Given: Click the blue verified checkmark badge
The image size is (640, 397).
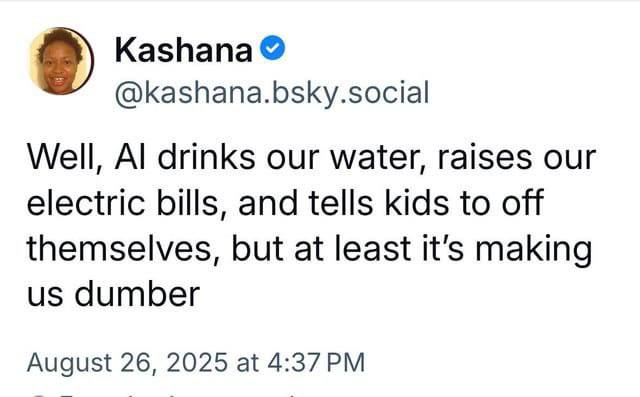Looking at the screenshot, I should coord(273,48).
